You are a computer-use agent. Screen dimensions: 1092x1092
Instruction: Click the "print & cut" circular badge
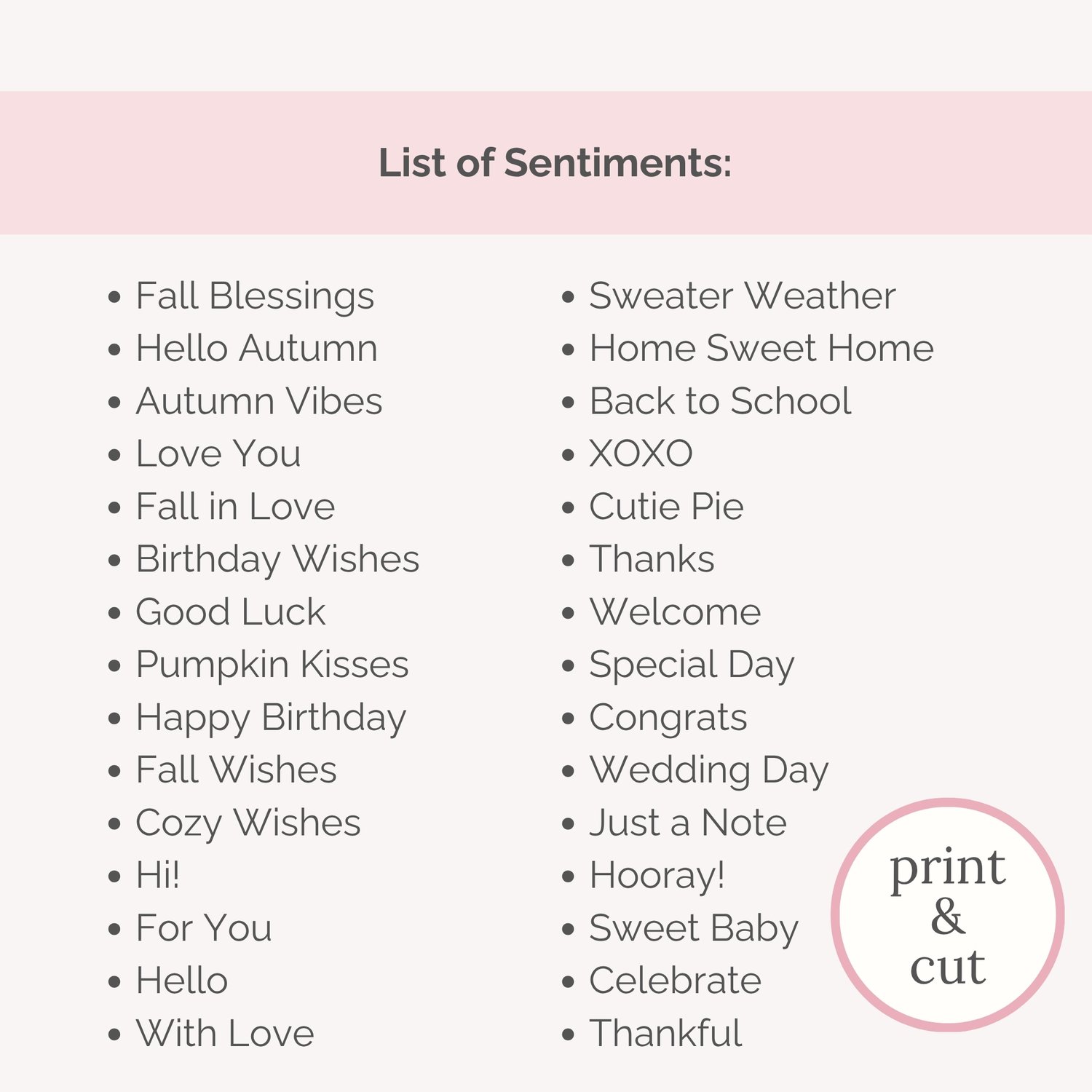(x=947, y=914)
